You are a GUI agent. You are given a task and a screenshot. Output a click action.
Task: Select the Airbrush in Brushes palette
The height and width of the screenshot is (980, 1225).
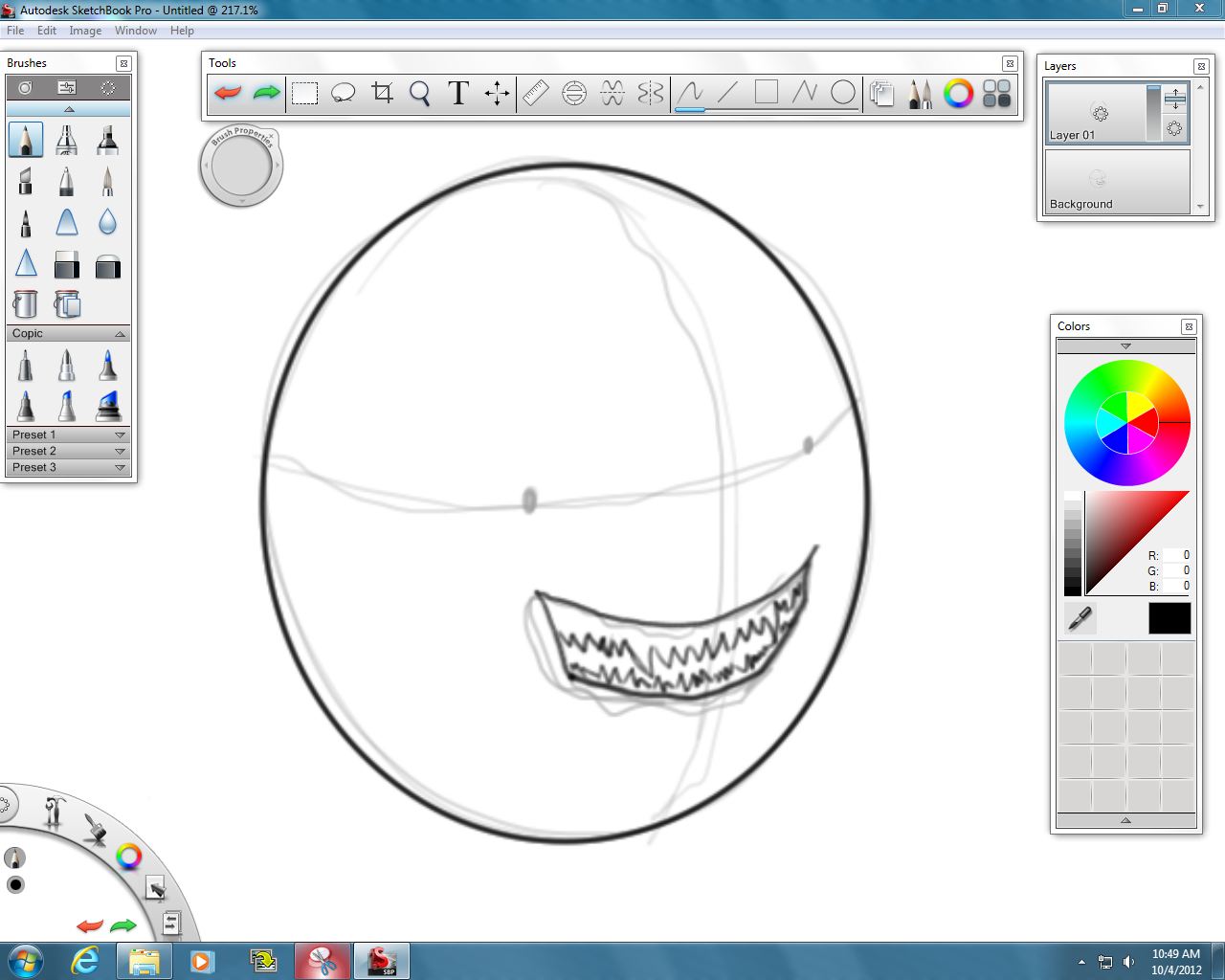66,140
